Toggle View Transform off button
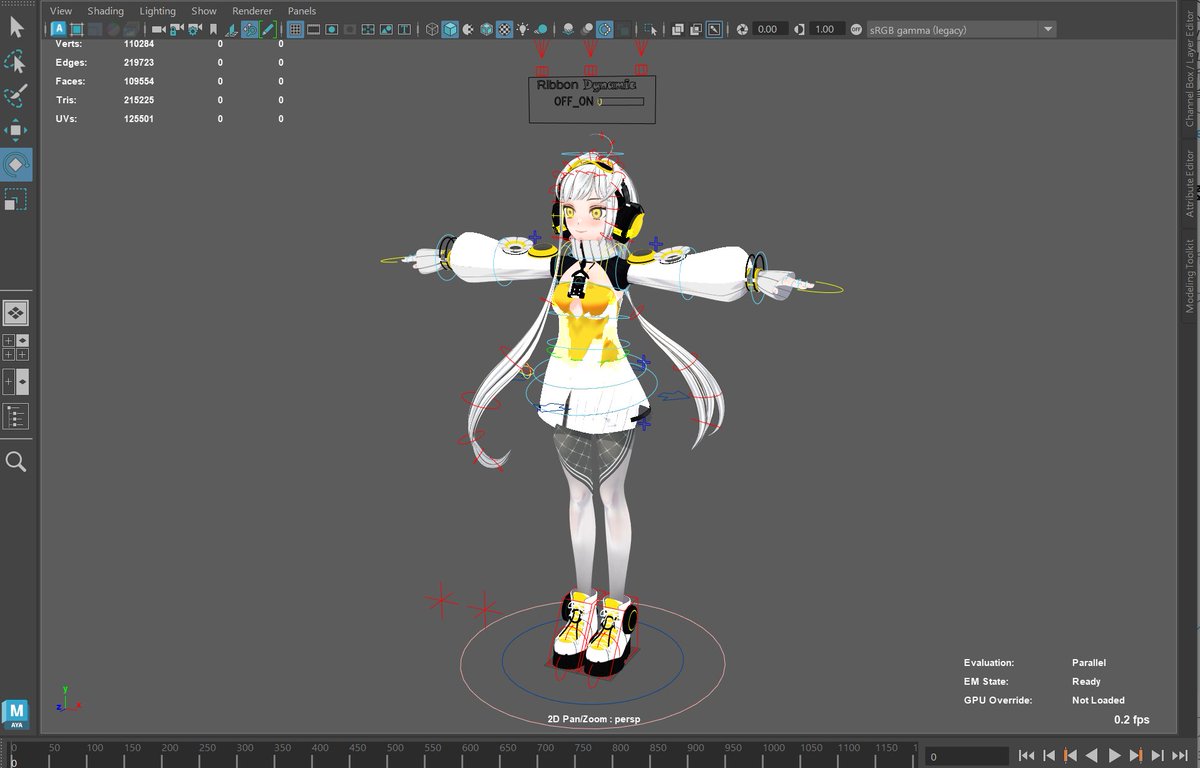Screen dimensions: 1200x768 pyautogui.click(x=855, y=30)
